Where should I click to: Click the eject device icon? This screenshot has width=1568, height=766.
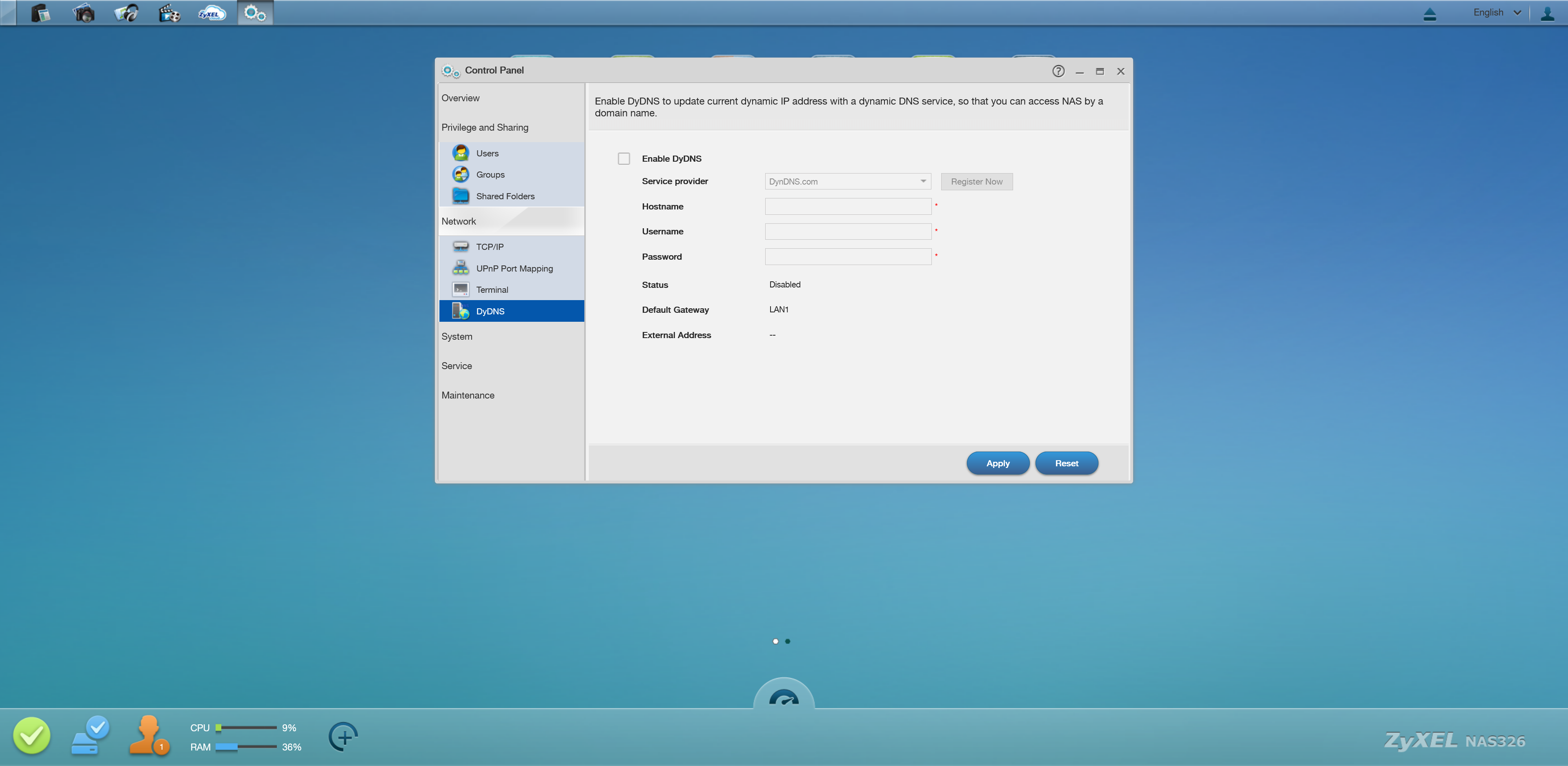tap(1430, 13)
